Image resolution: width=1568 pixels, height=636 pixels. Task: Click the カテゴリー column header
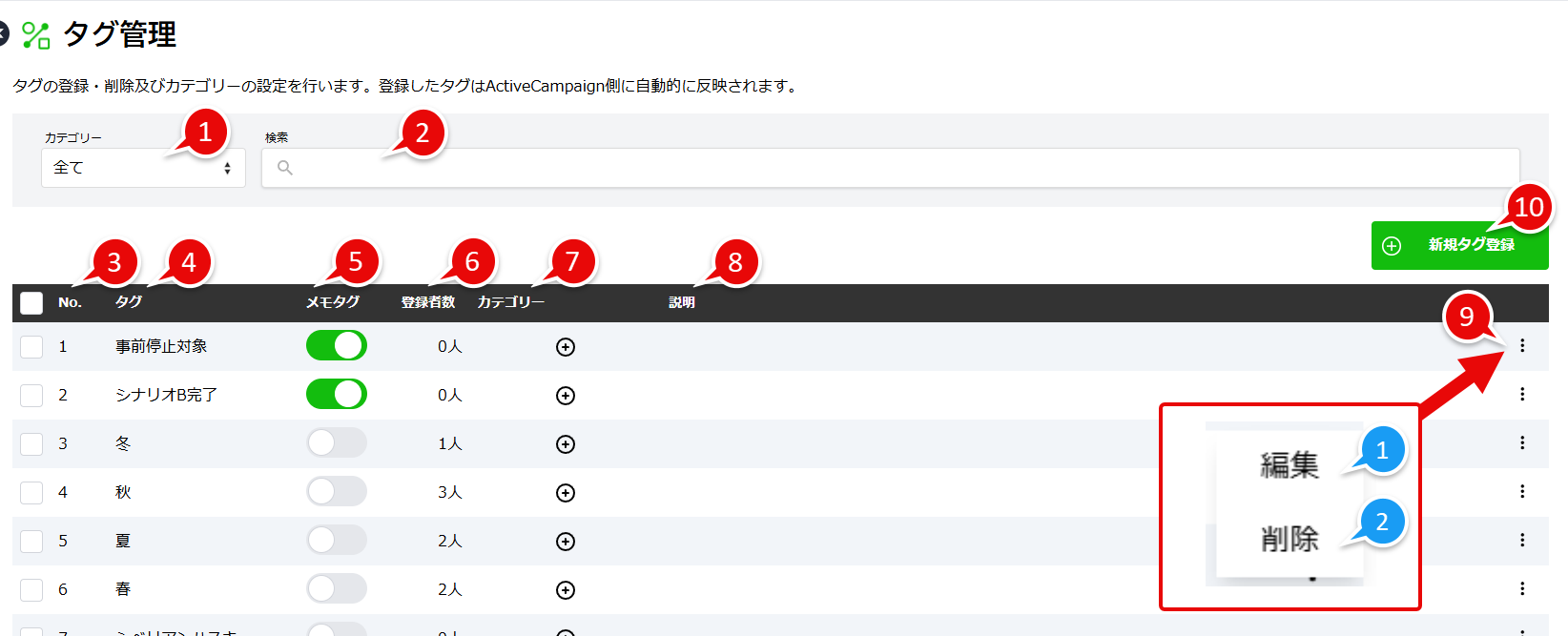click(x=511, y=302)
